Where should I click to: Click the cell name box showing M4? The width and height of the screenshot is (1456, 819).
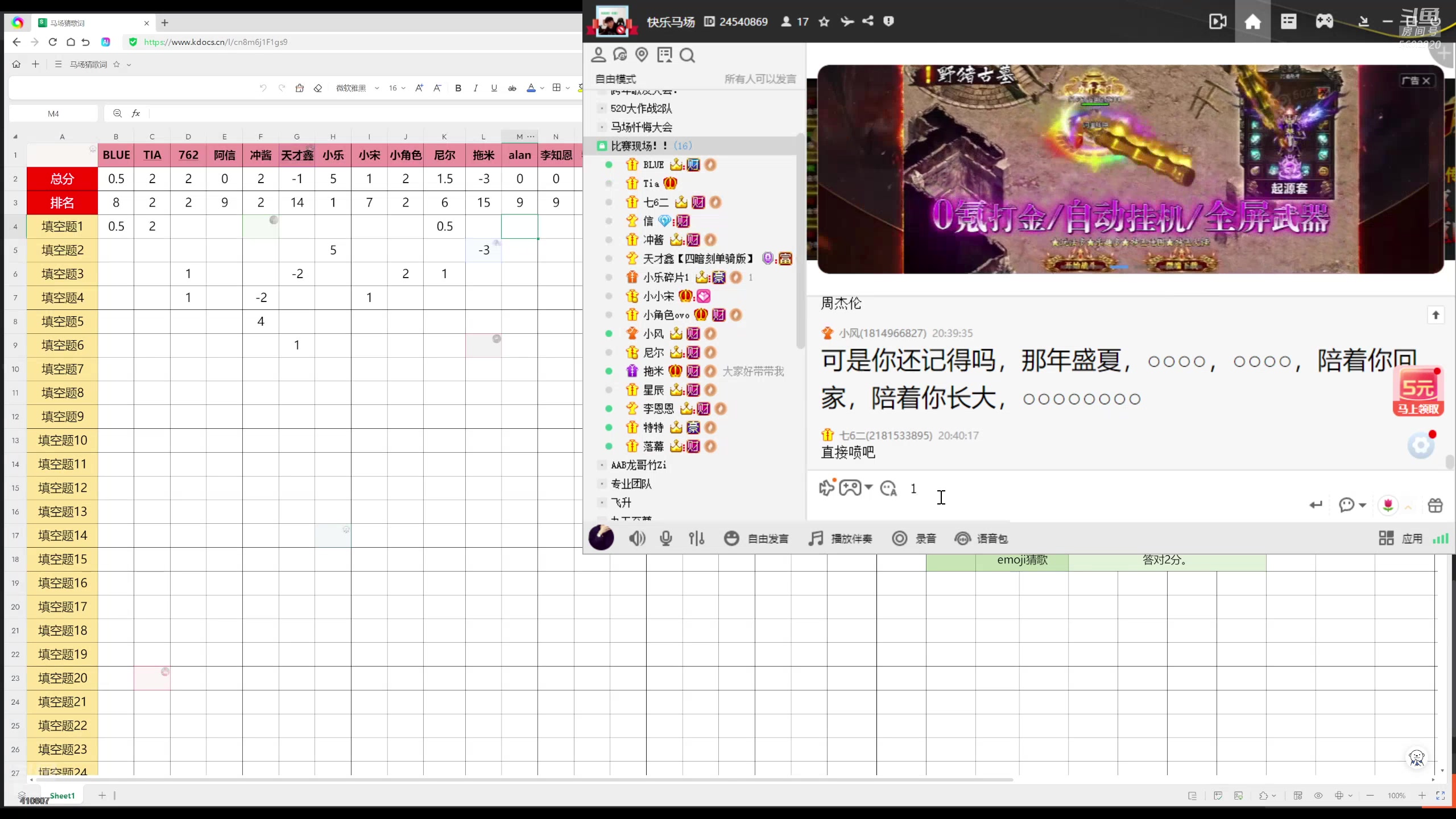(53, 114)
